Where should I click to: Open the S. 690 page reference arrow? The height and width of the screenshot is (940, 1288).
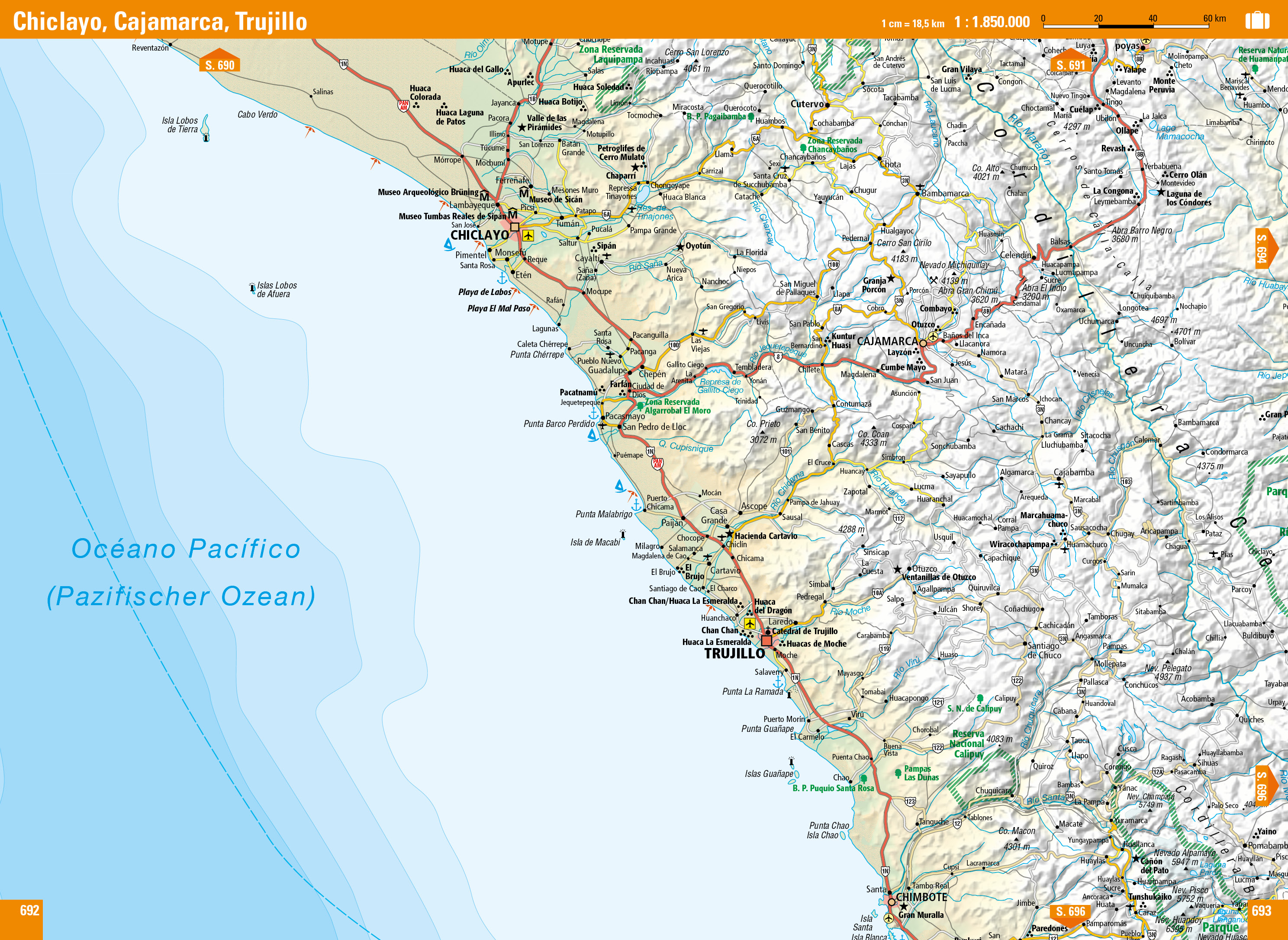click(x=219, y=64)
